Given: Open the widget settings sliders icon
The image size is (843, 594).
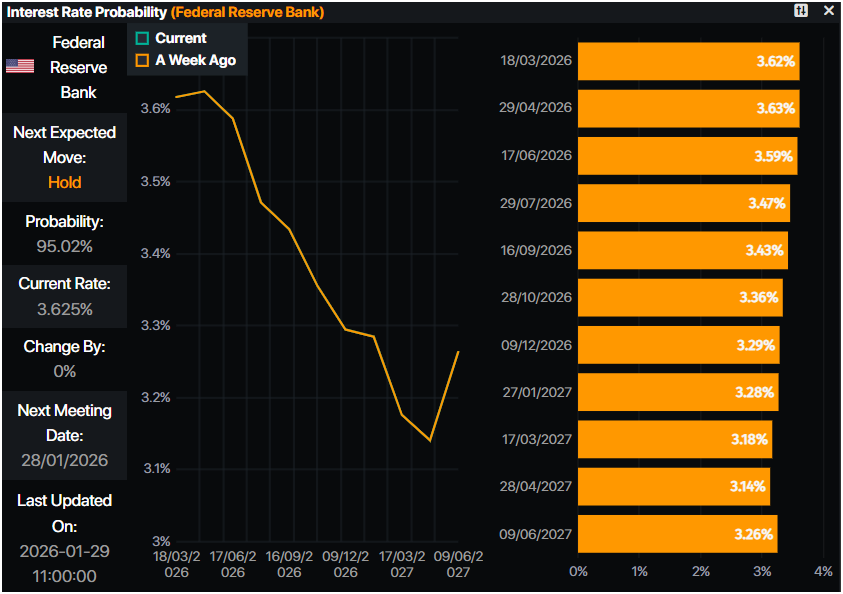Looking at the screenshot, I should coord(801,11).
